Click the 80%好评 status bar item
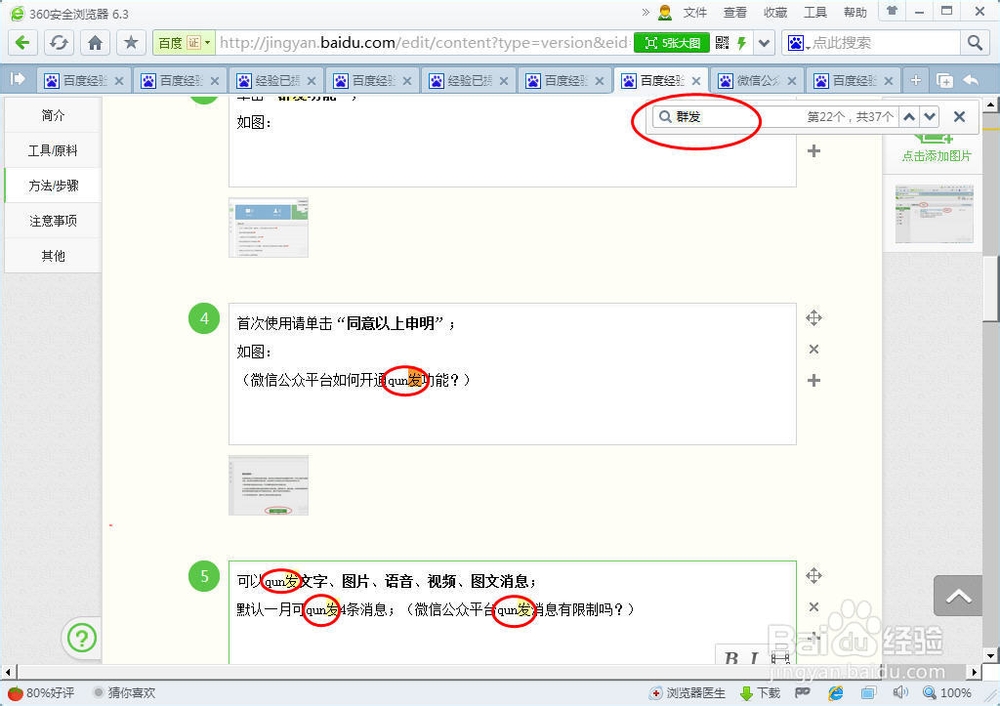Screen dimensions: 1000x706 (x=41, y=693)
